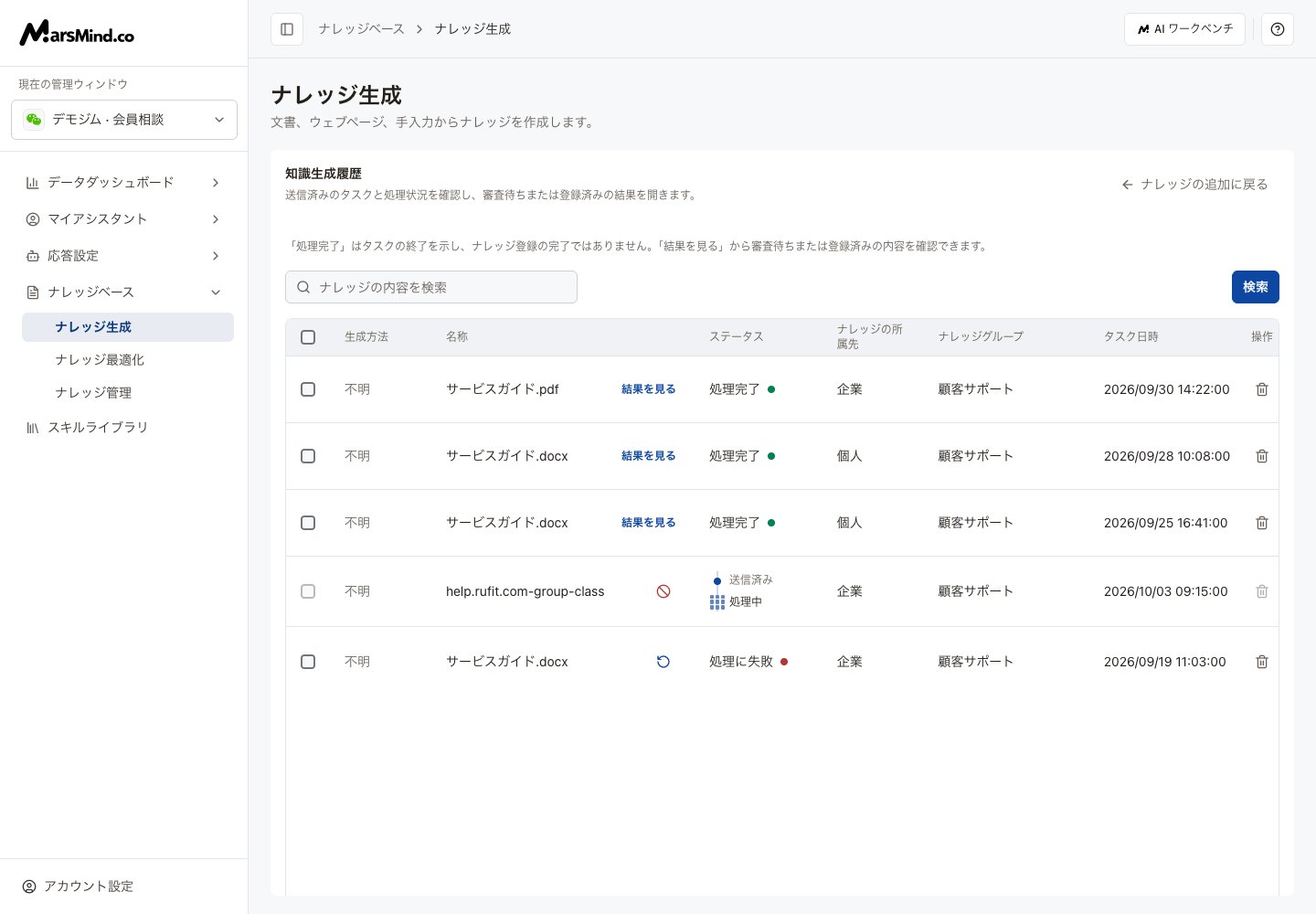Retry the failed サービスガイド.docx task
Image resolution: width=1316 pixels, height=914 pixels.
coord(663,662)
